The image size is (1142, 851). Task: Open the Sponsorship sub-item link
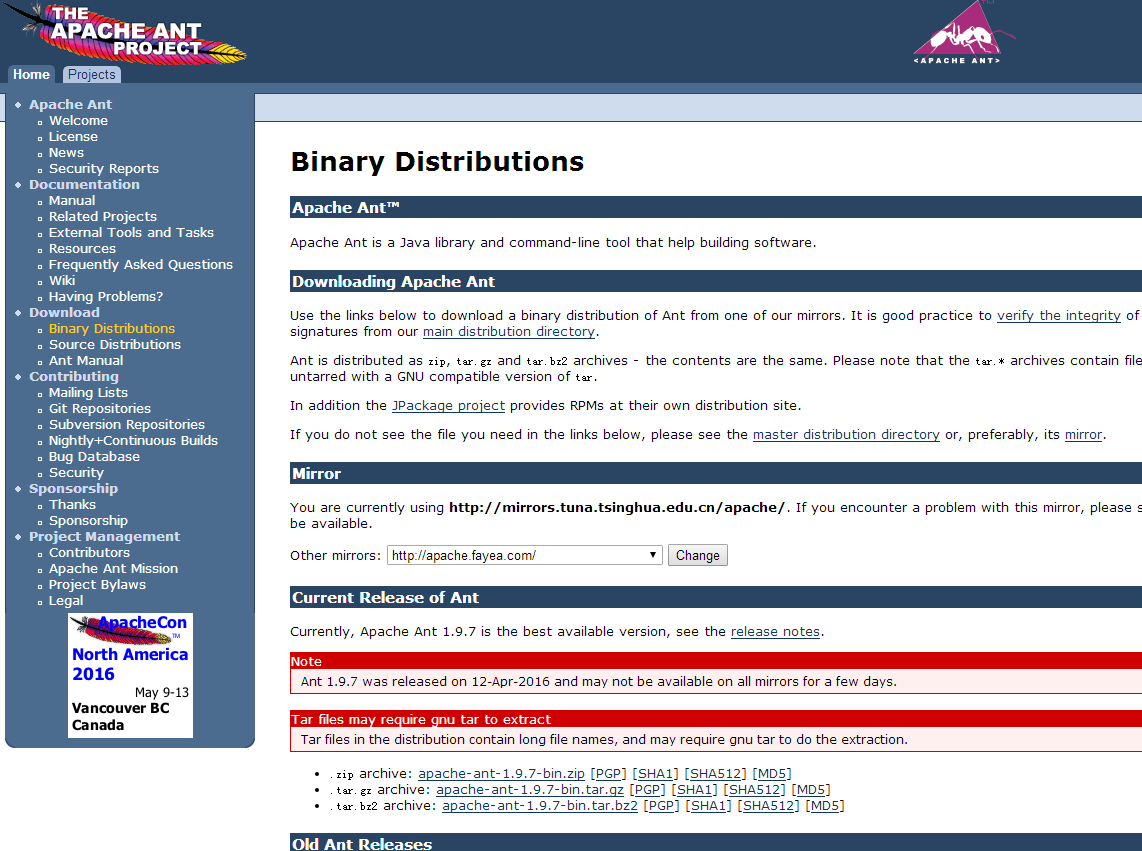[88, 521]
